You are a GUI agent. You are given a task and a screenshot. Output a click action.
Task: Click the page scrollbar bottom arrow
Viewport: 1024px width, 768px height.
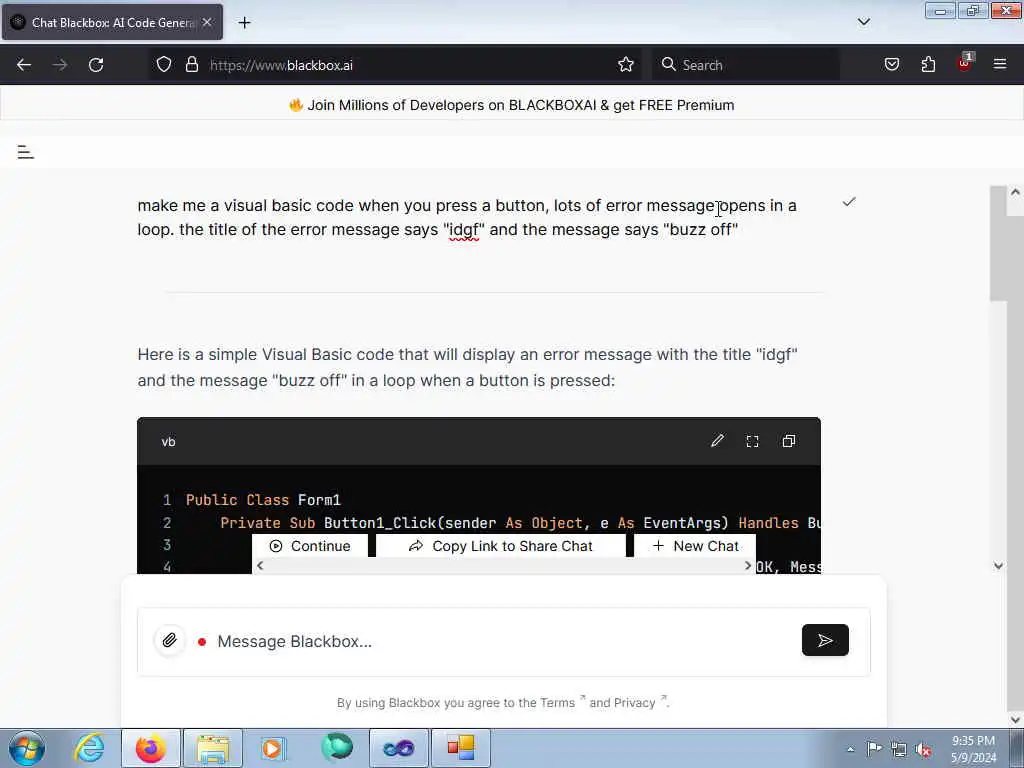click(x=1014, y=720)
